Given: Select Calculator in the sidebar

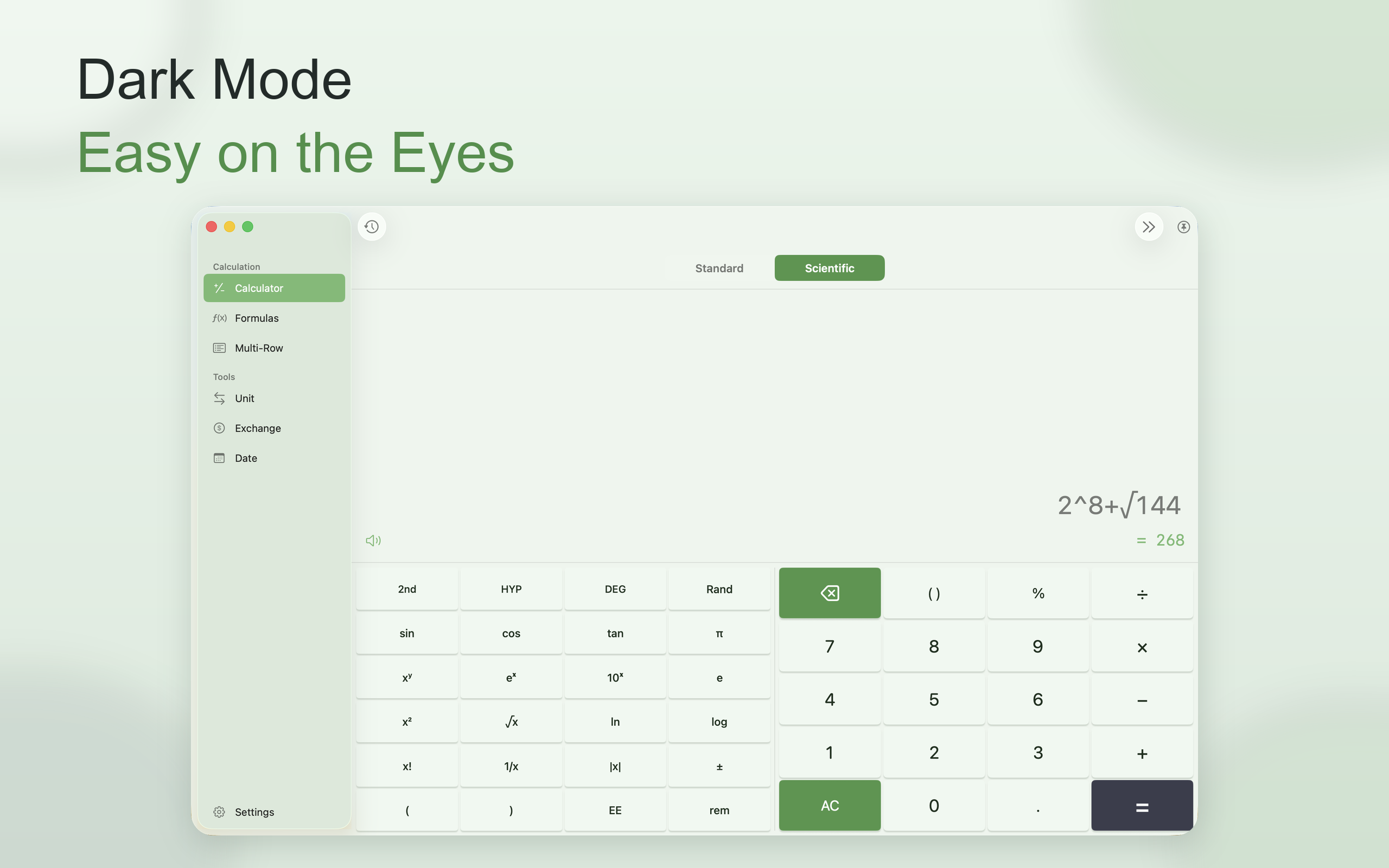Looking at the screenshot, I should pos(274,288).
